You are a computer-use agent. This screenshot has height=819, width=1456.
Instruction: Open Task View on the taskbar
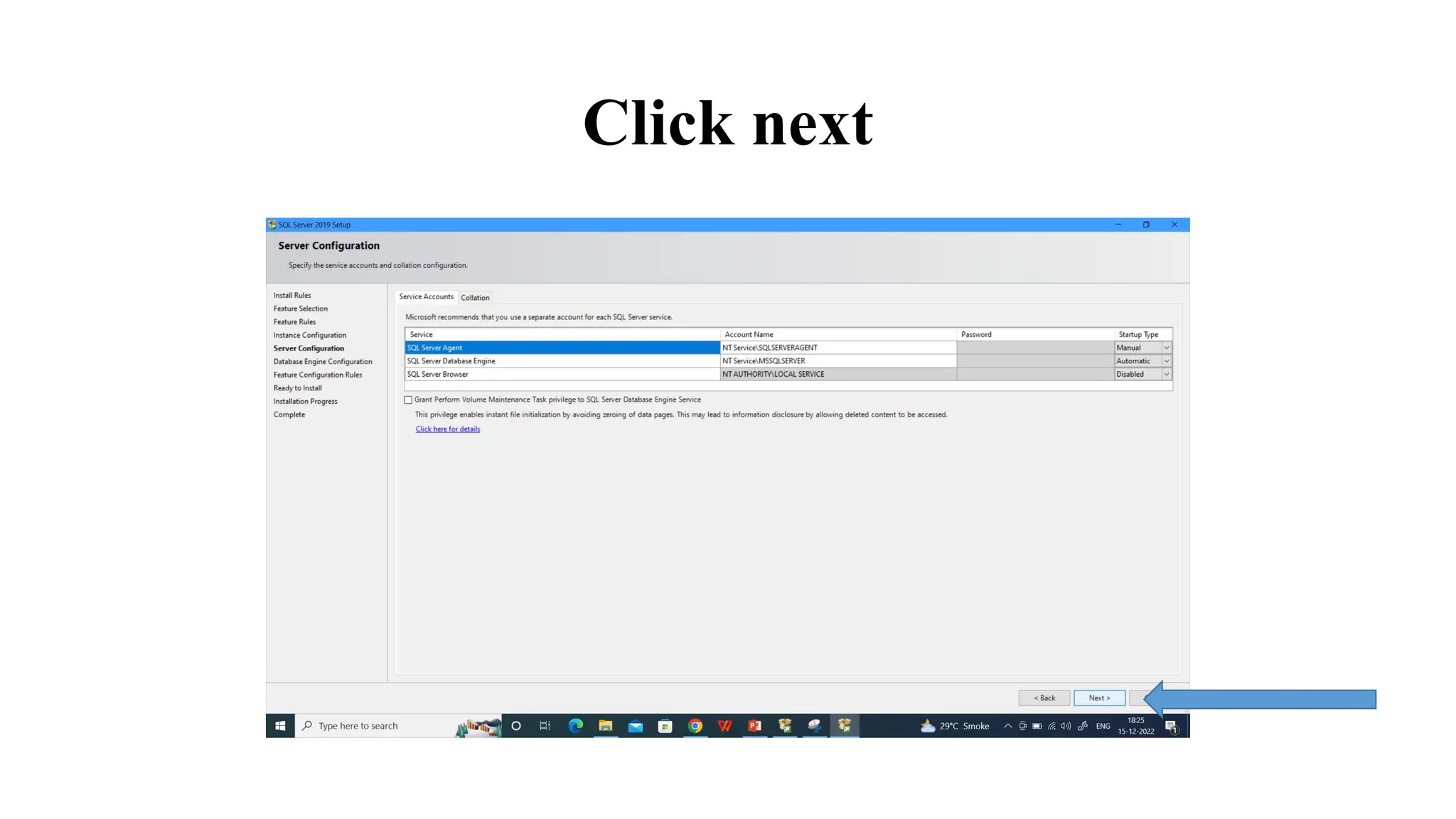[545, 726]
